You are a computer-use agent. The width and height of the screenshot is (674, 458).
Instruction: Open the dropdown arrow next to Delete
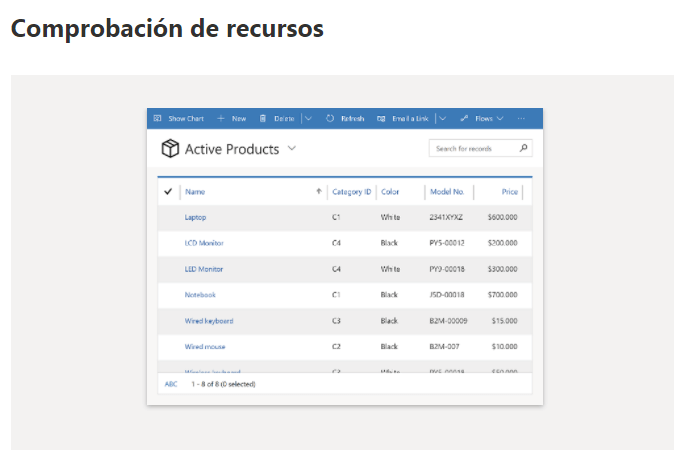pos(308,118)
